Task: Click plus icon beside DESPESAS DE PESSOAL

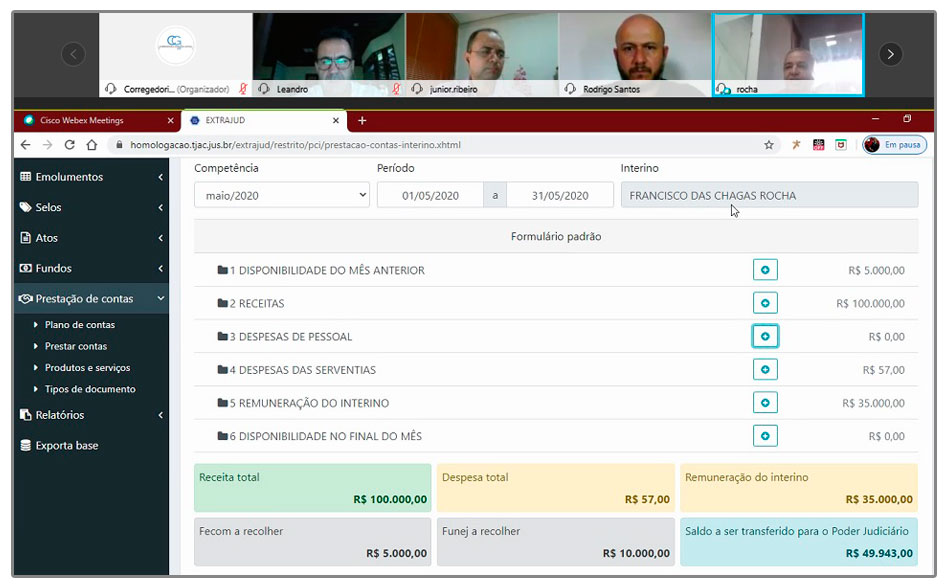Action: (765, 336)
